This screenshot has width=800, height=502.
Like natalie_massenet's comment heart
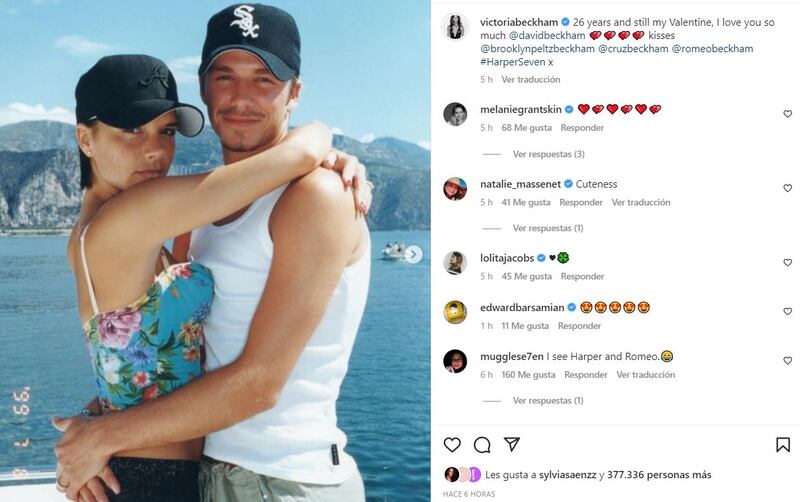pos(787,188)
